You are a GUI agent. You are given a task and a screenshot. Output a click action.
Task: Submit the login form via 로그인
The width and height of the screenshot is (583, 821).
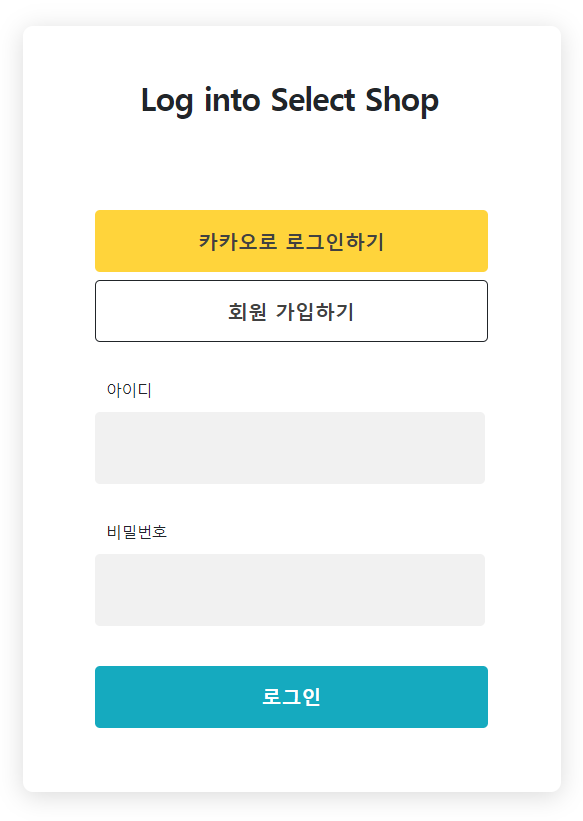tap(291, 696)
